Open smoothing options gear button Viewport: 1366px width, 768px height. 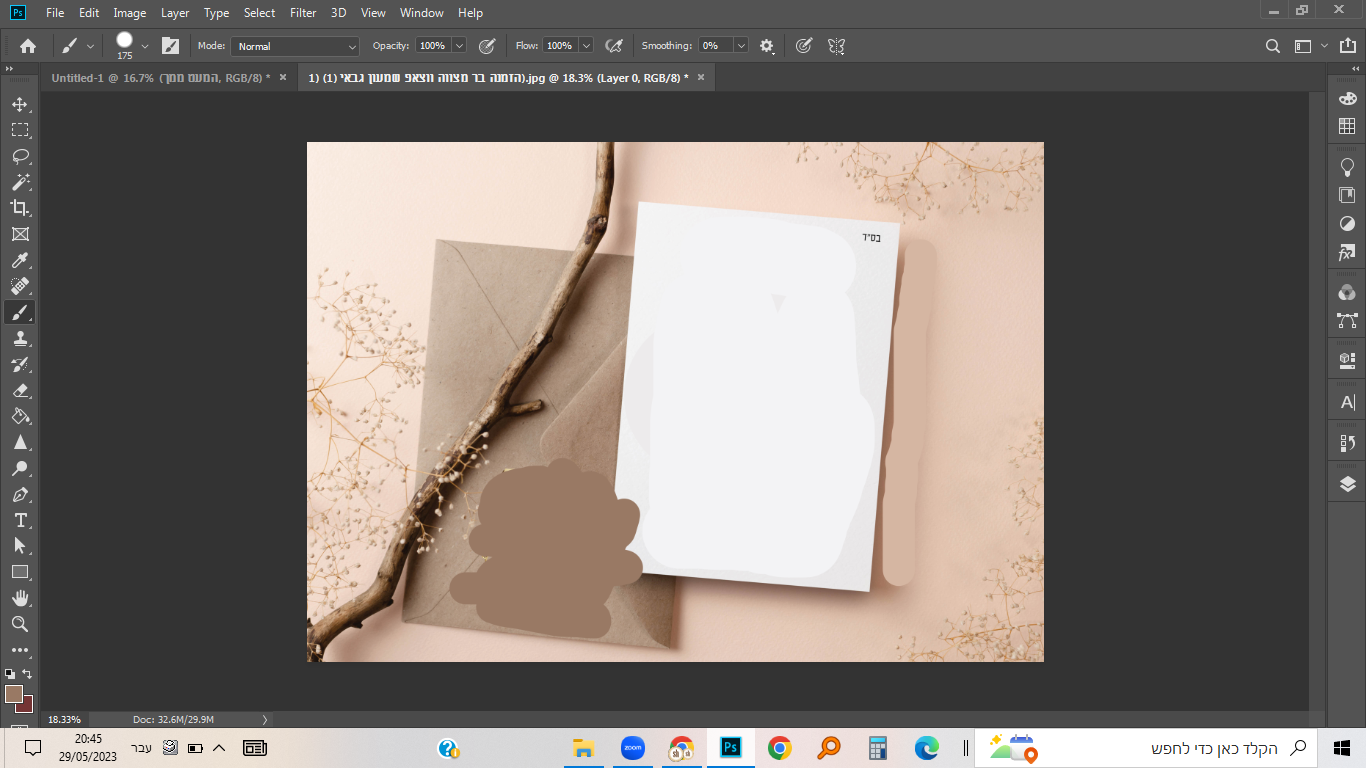coord(767,46)
